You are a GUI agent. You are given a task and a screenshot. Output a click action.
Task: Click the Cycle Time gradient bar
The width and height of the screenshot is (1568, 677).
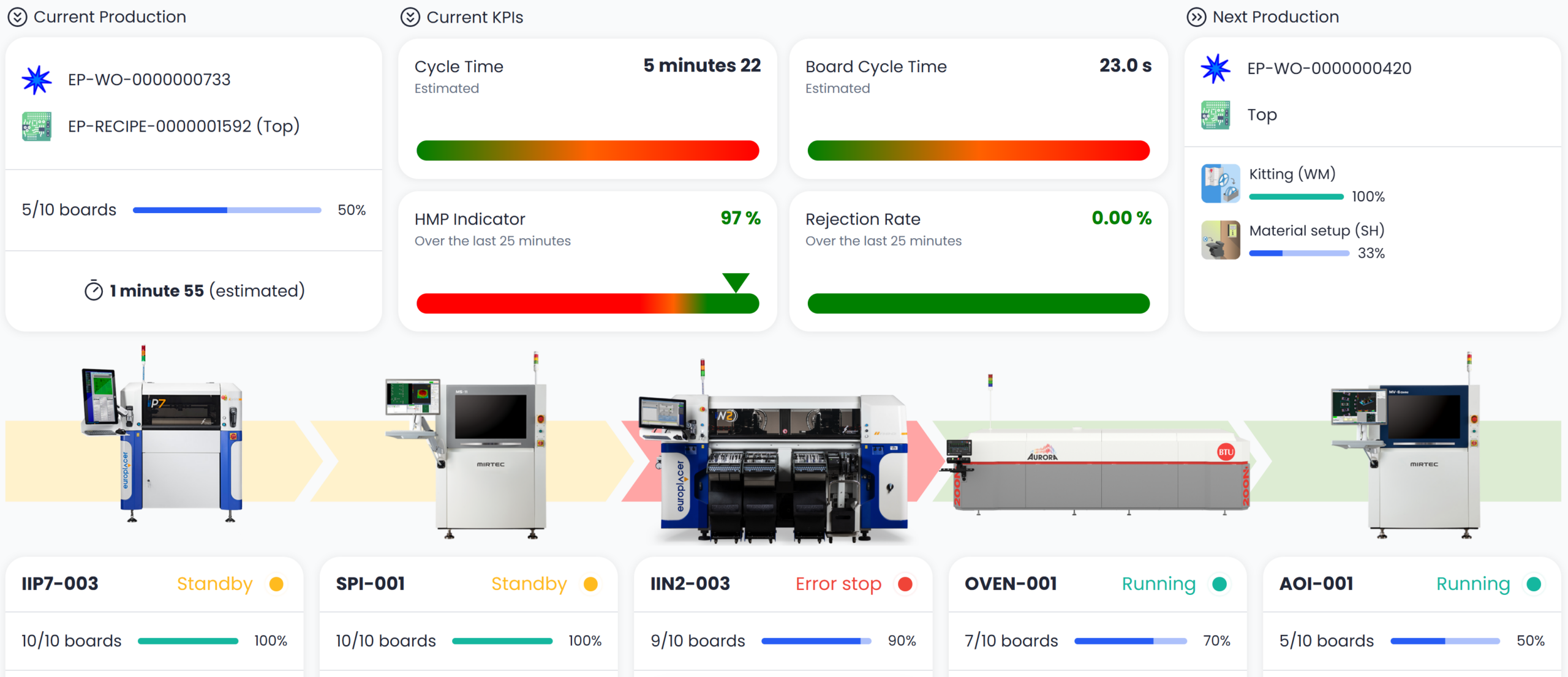(x=587, y=151)
